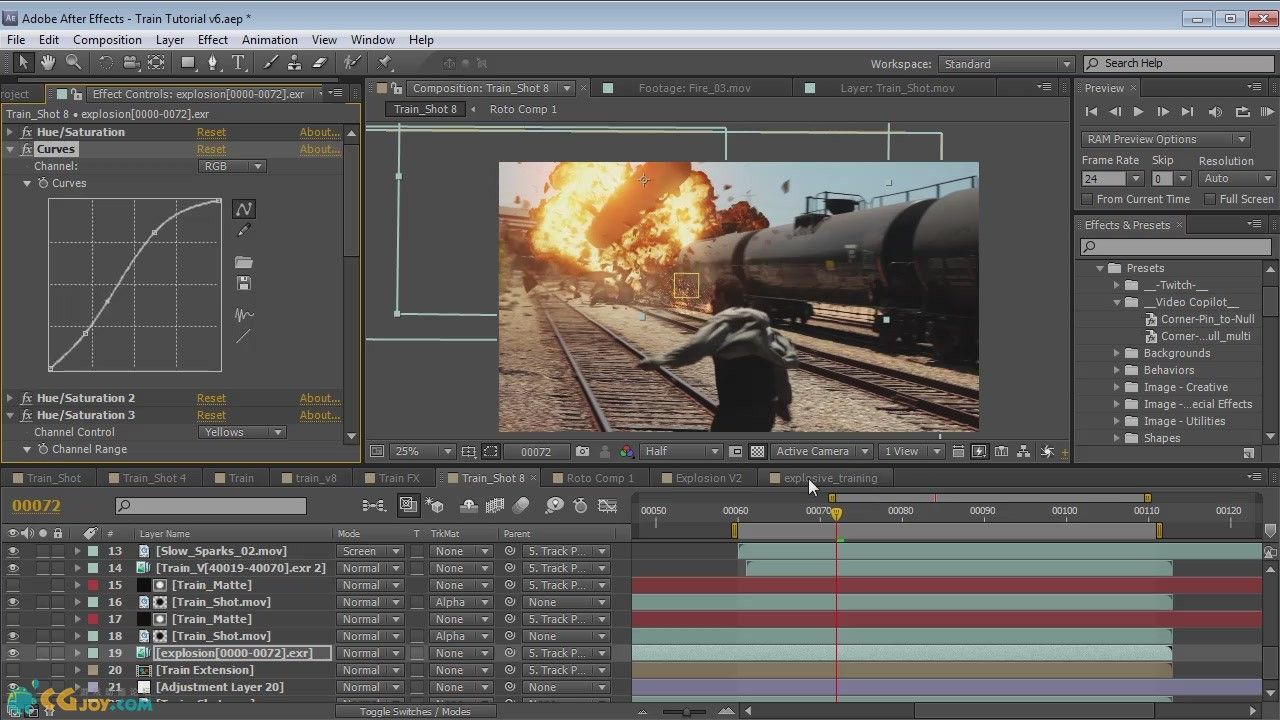Select the Brush tool
The width and height of the screenshot is (1280, 720).
pyautogui.click(x=270, y=63)
